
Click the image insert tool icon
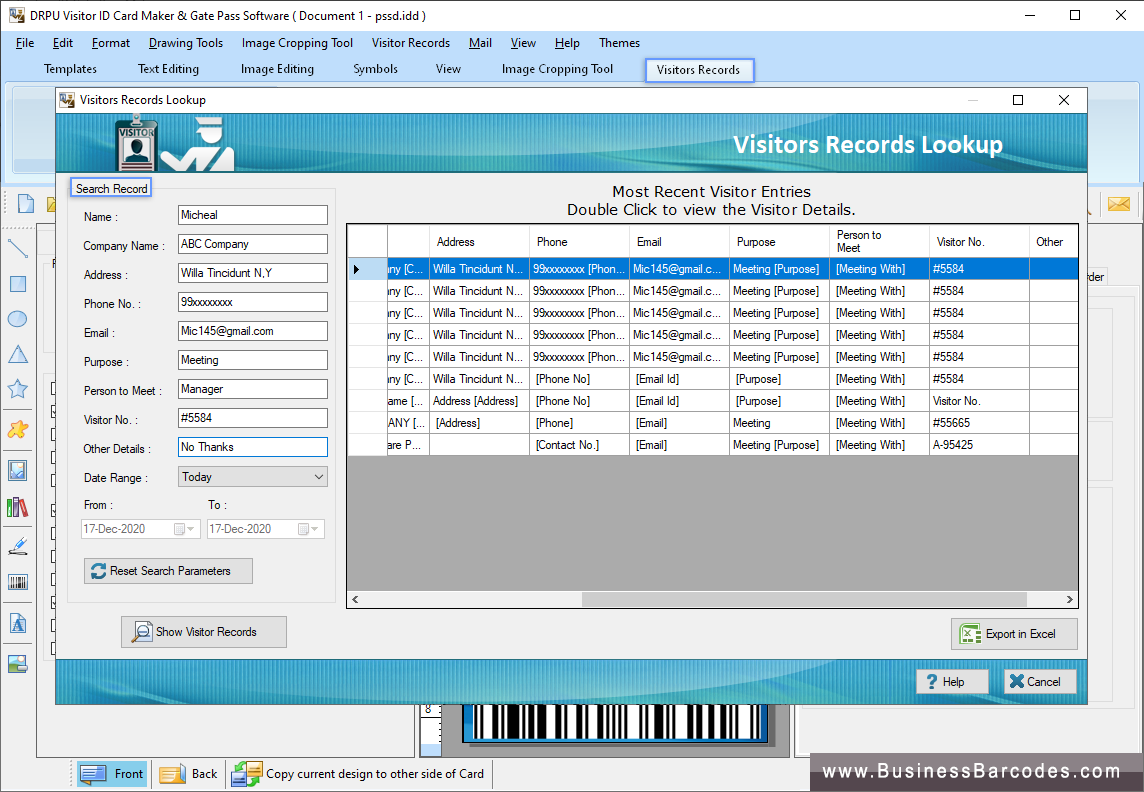16,468
